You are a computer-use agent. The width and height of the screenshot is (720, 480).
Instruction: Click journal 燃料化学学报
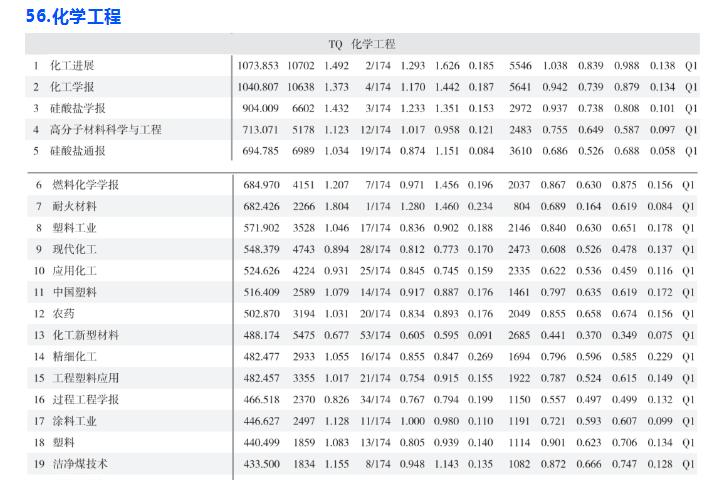[x=84, y=185]
